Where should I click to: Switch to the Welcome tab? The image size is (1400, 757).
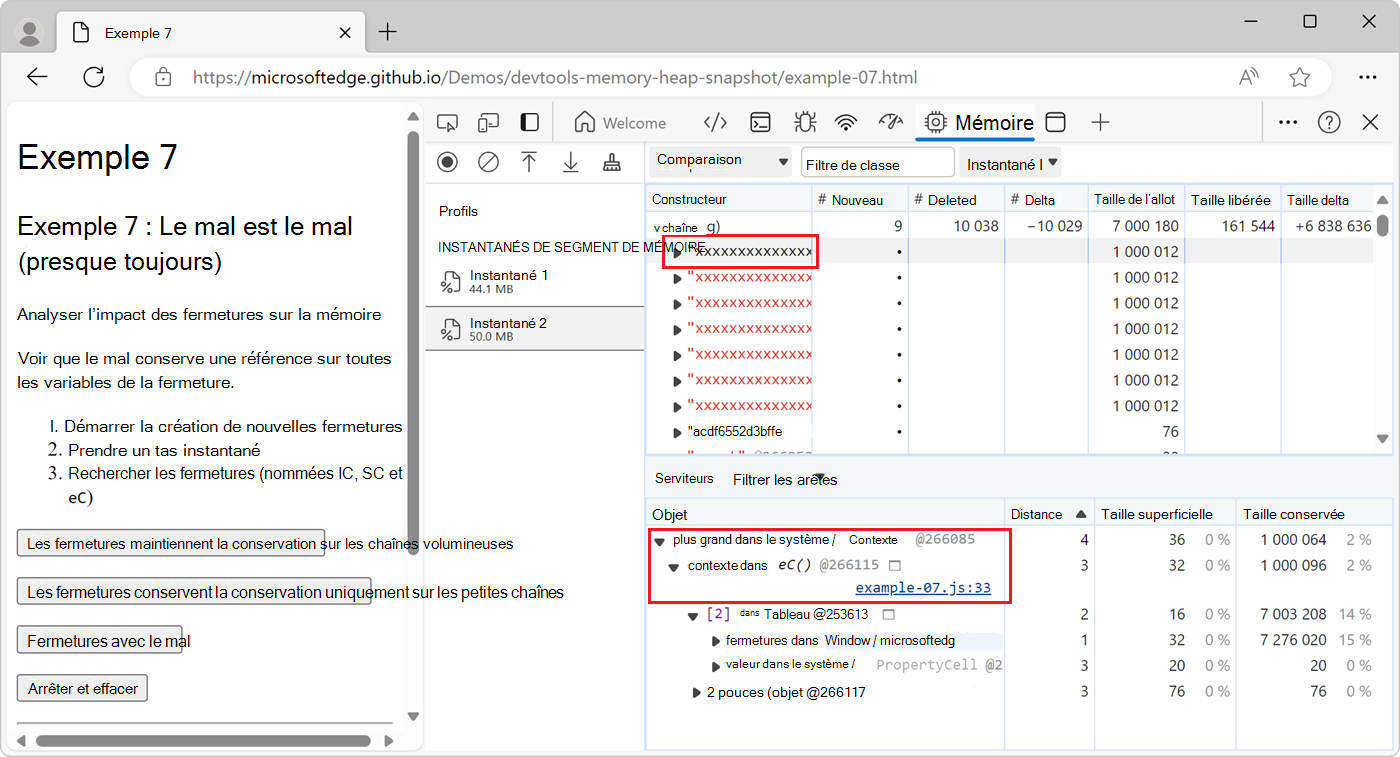(x=620, y=123)
